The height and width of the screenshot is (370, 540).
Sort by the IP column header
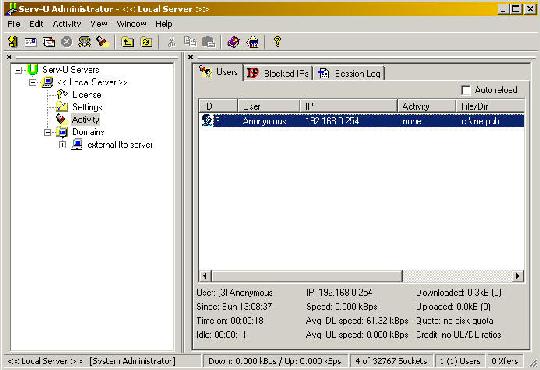[349, 106]
